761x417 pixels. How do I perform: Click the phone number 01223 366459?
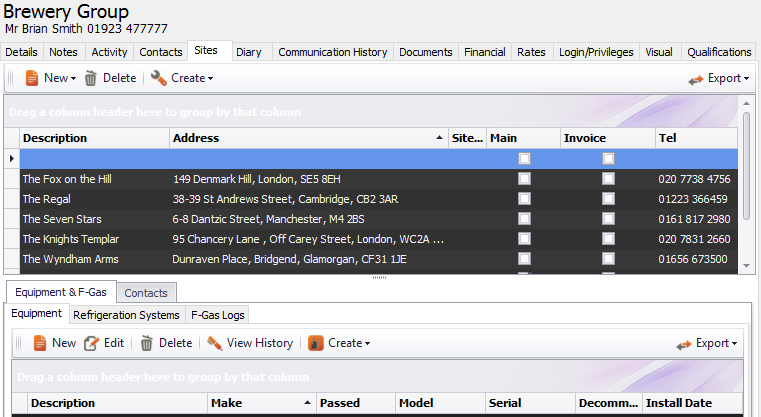693,199
